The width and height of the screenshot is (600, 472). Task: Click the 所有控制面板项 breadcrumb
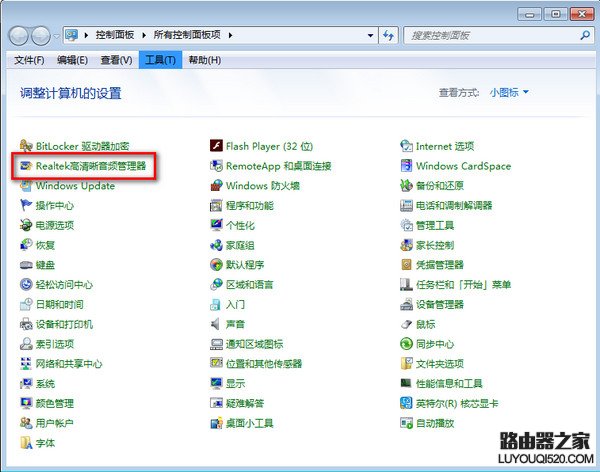pos(187,35)
